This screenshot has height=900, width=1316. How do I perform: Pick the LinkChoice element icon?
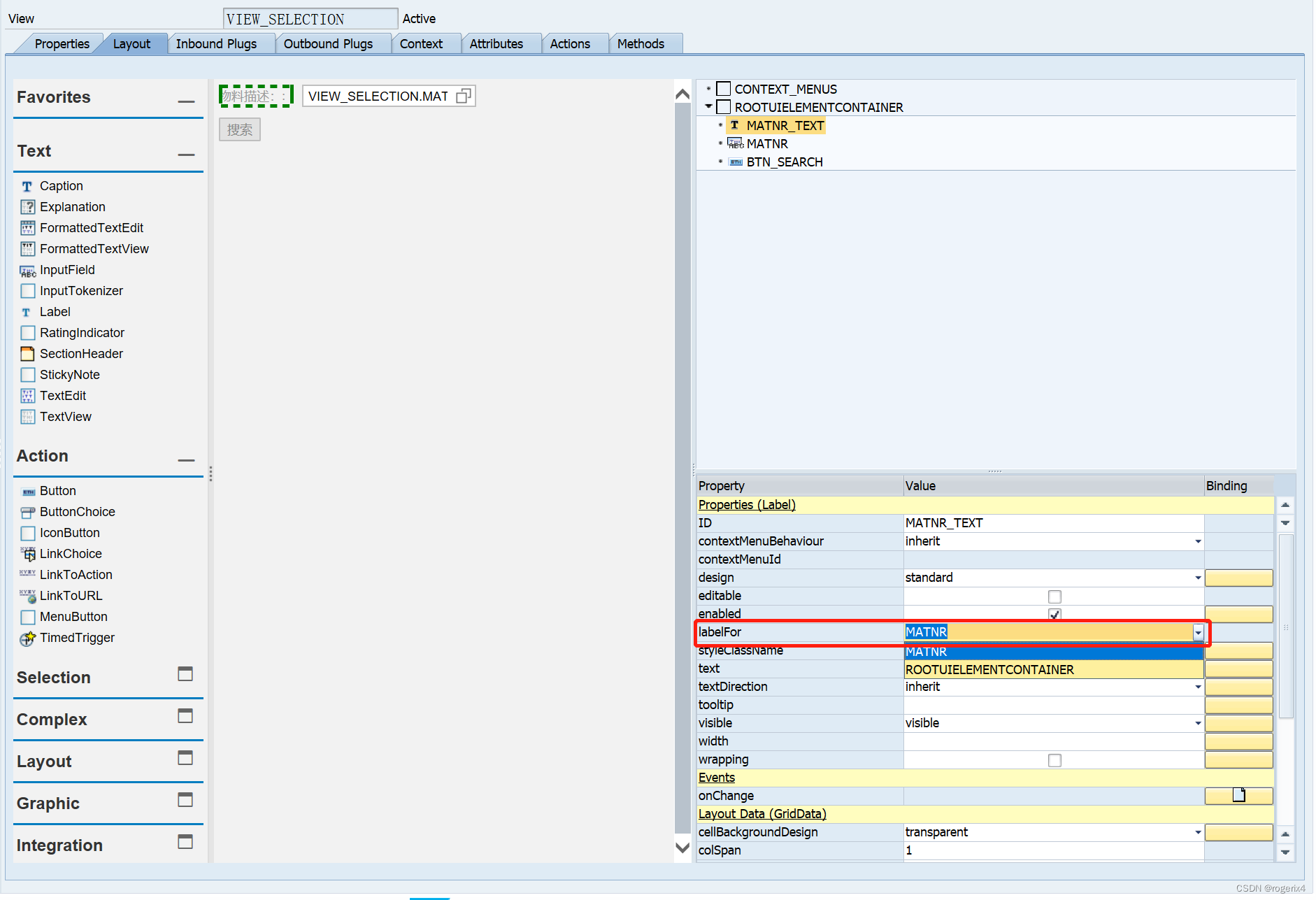point(28,554)
